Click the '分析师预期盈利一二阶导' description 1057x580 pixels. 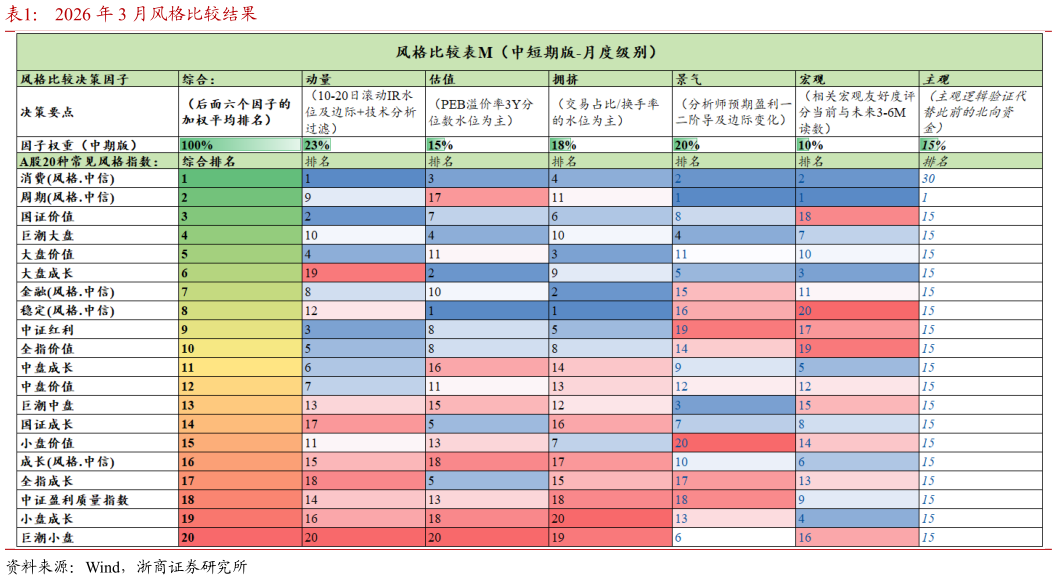[x=733, y=112]
